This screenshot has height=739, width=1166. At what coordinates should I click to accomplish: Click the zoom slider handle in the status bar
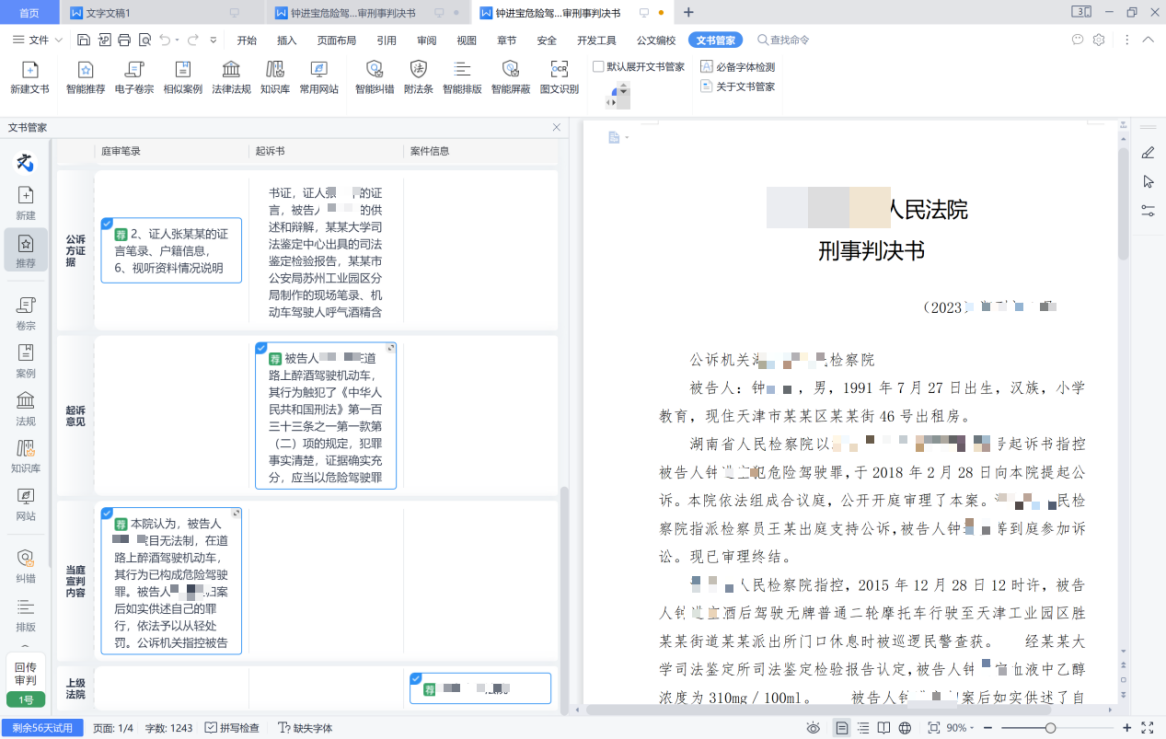1050,728
